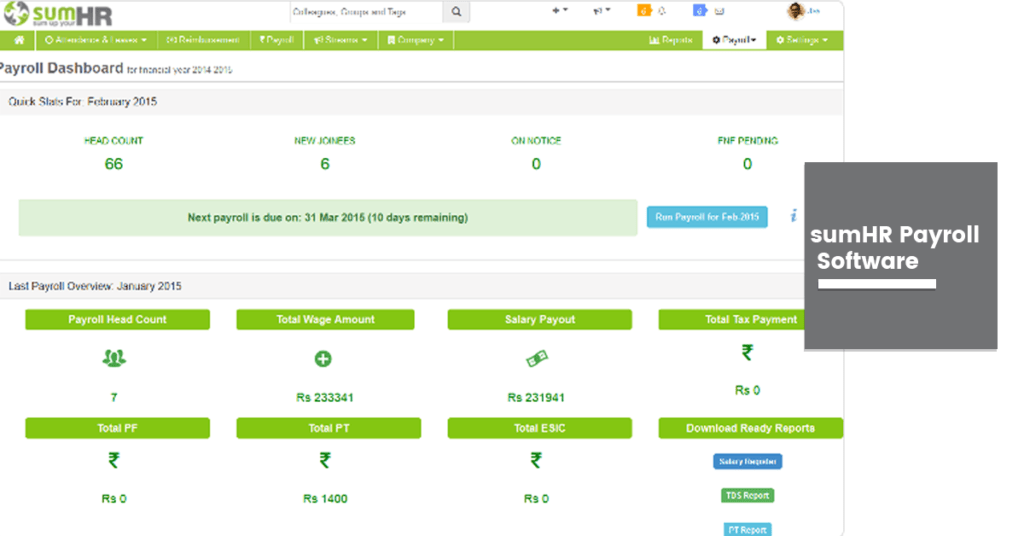Screen dimensions: 1024x536
Task: Expand the Payroll gear settings tab
Action: [x=734, y=40]
